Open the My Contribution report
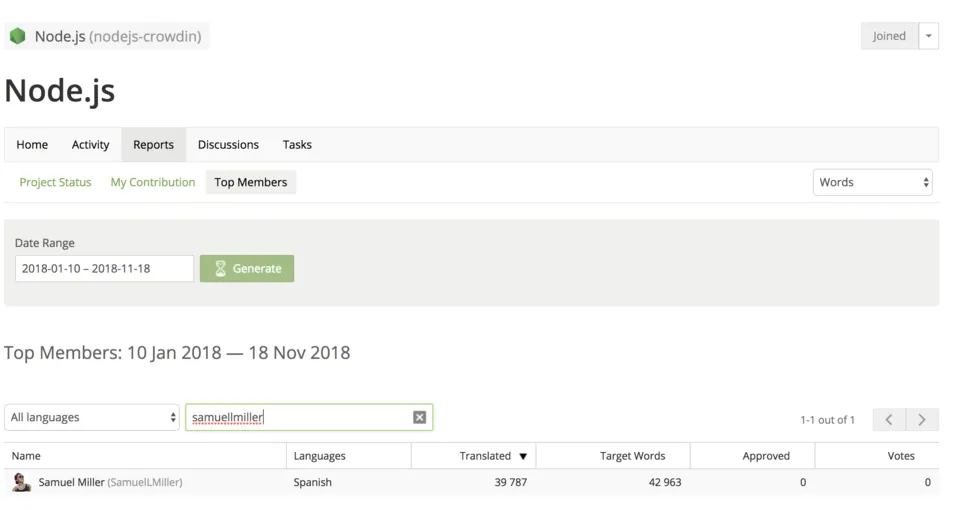 tap(153, 182)
